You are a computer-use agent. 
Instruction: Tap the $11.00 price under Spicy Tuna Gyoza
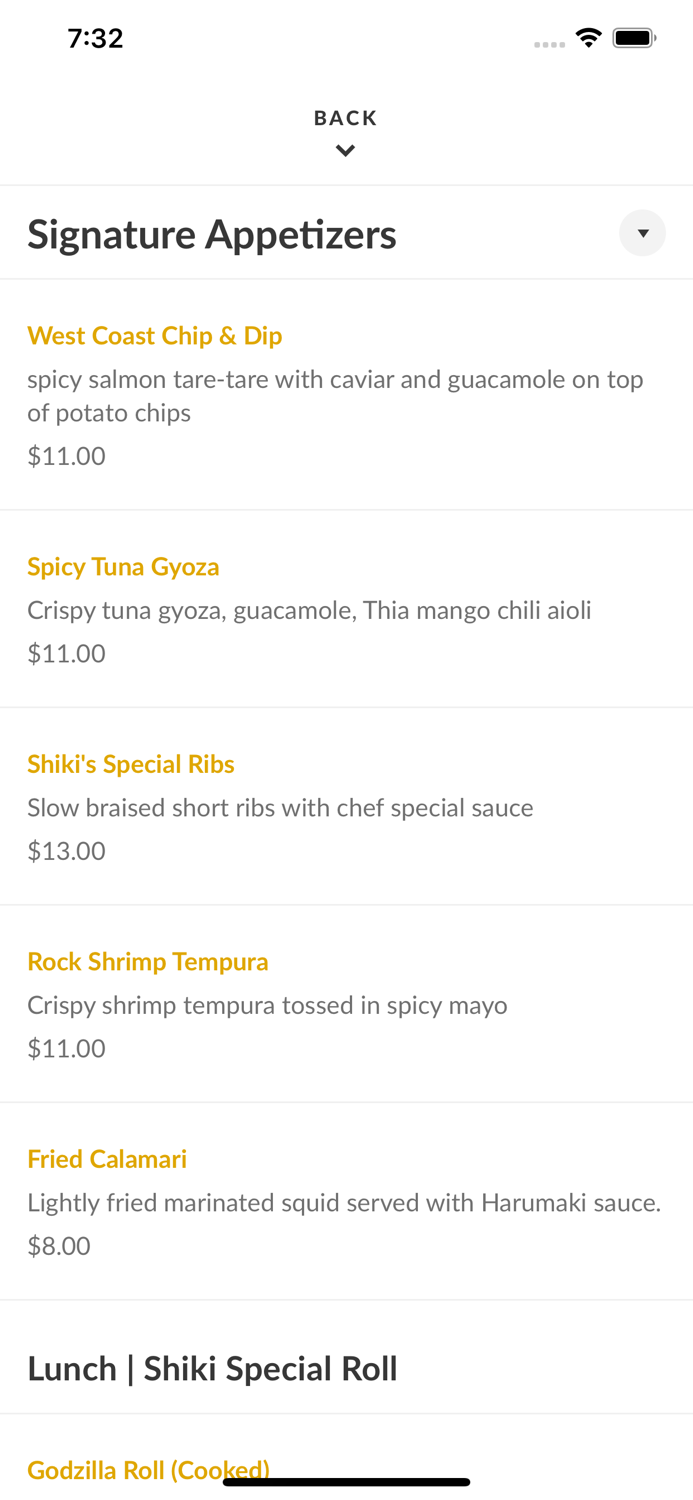(66, 653)
